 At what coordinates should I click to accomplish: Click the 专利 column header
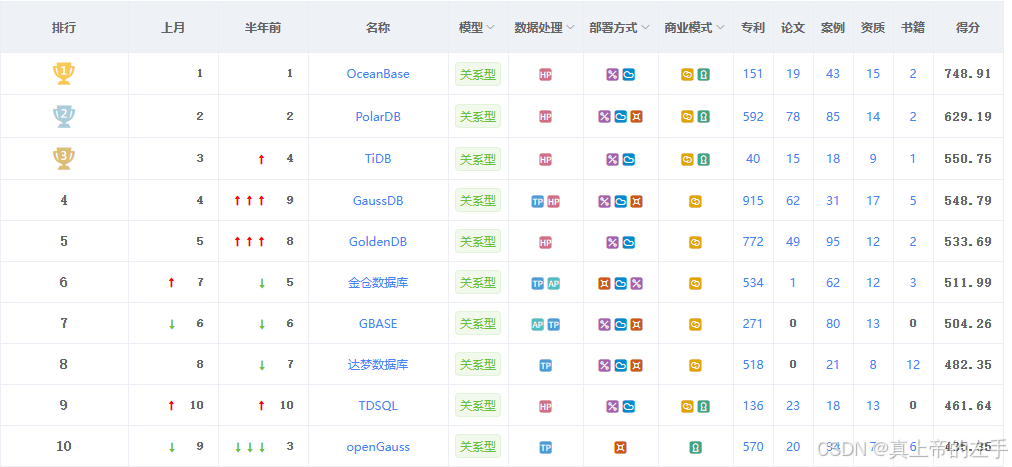[753, 28]
